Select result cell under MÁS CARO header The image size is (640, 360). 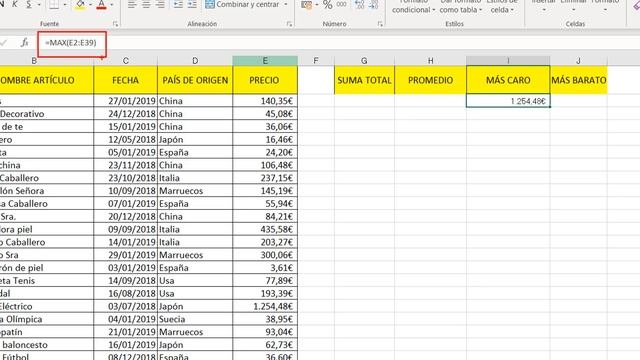click(508, 101)
